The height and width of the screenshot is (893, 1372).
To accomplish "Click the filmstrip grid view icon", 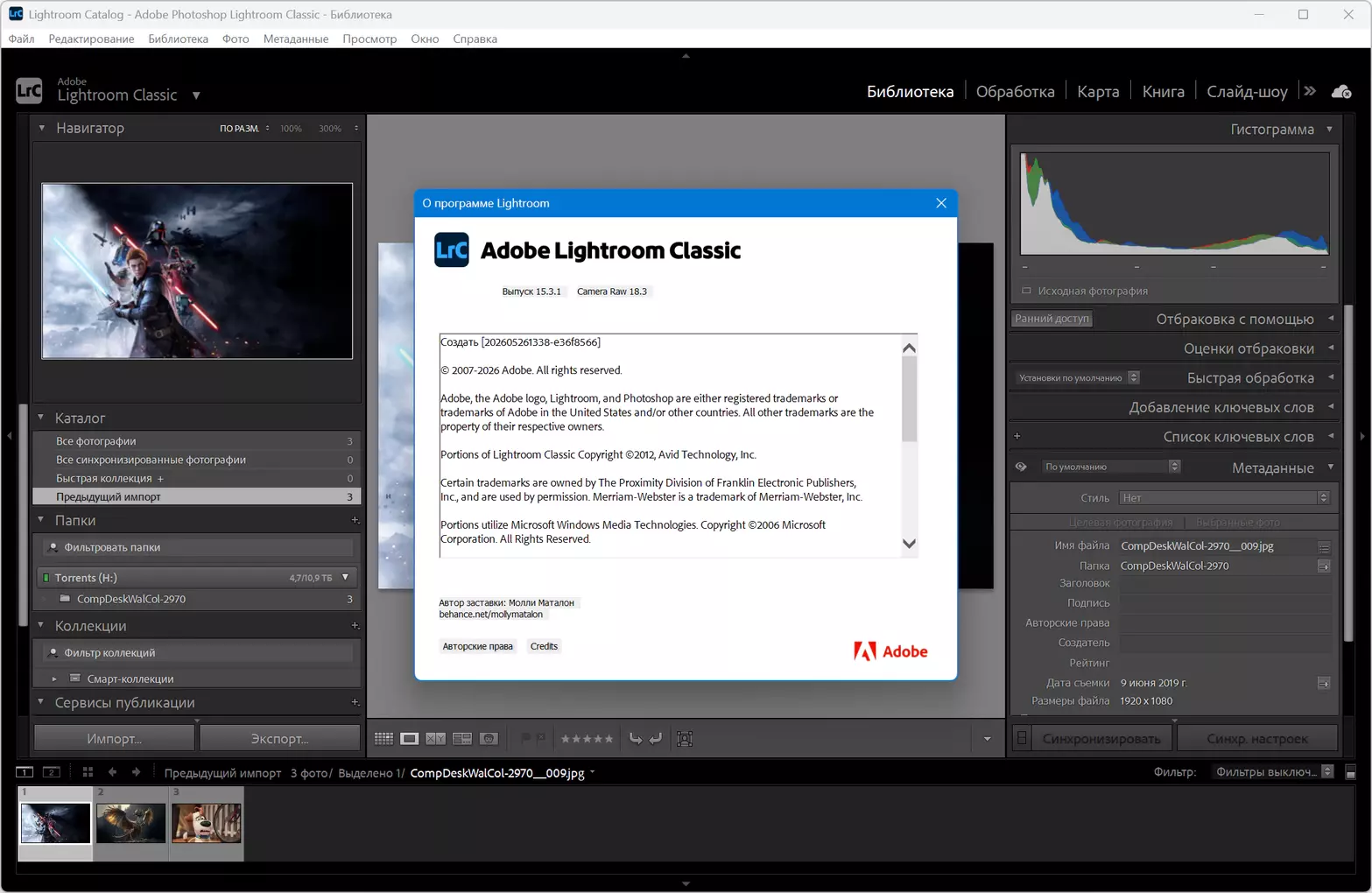I will click(88, 772).
